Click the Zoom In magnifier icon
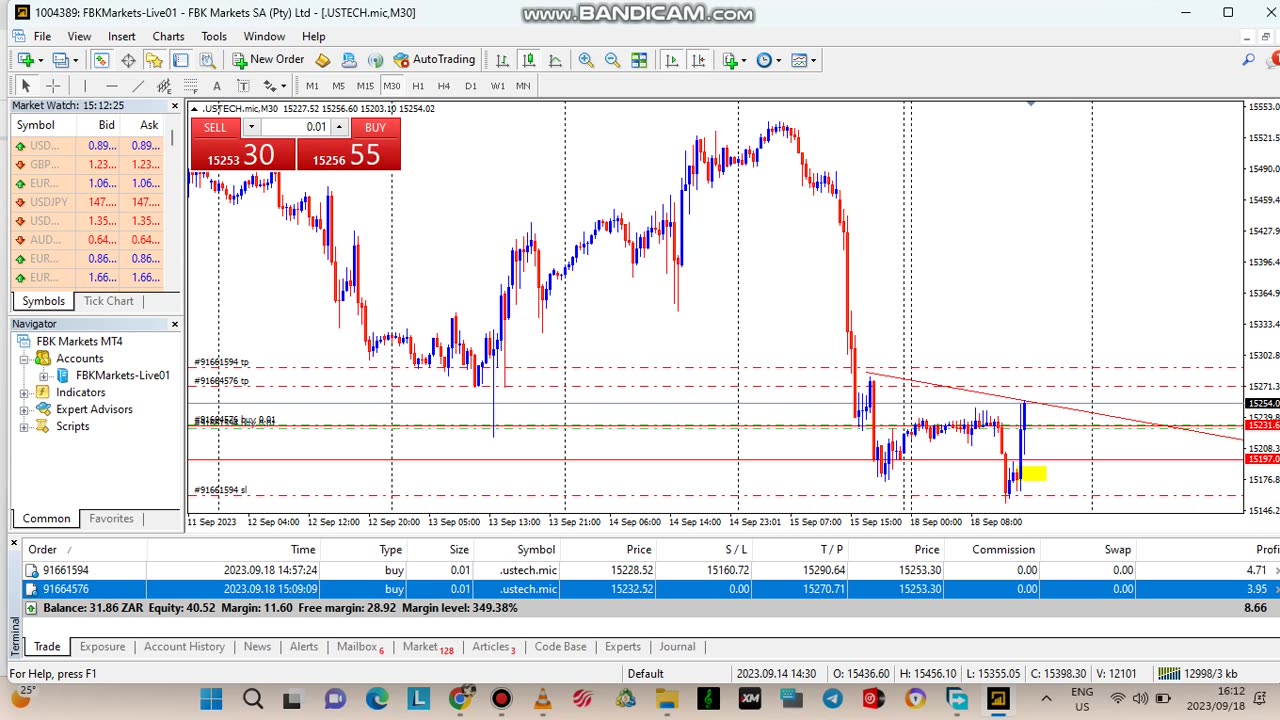 tap(586, 60)
